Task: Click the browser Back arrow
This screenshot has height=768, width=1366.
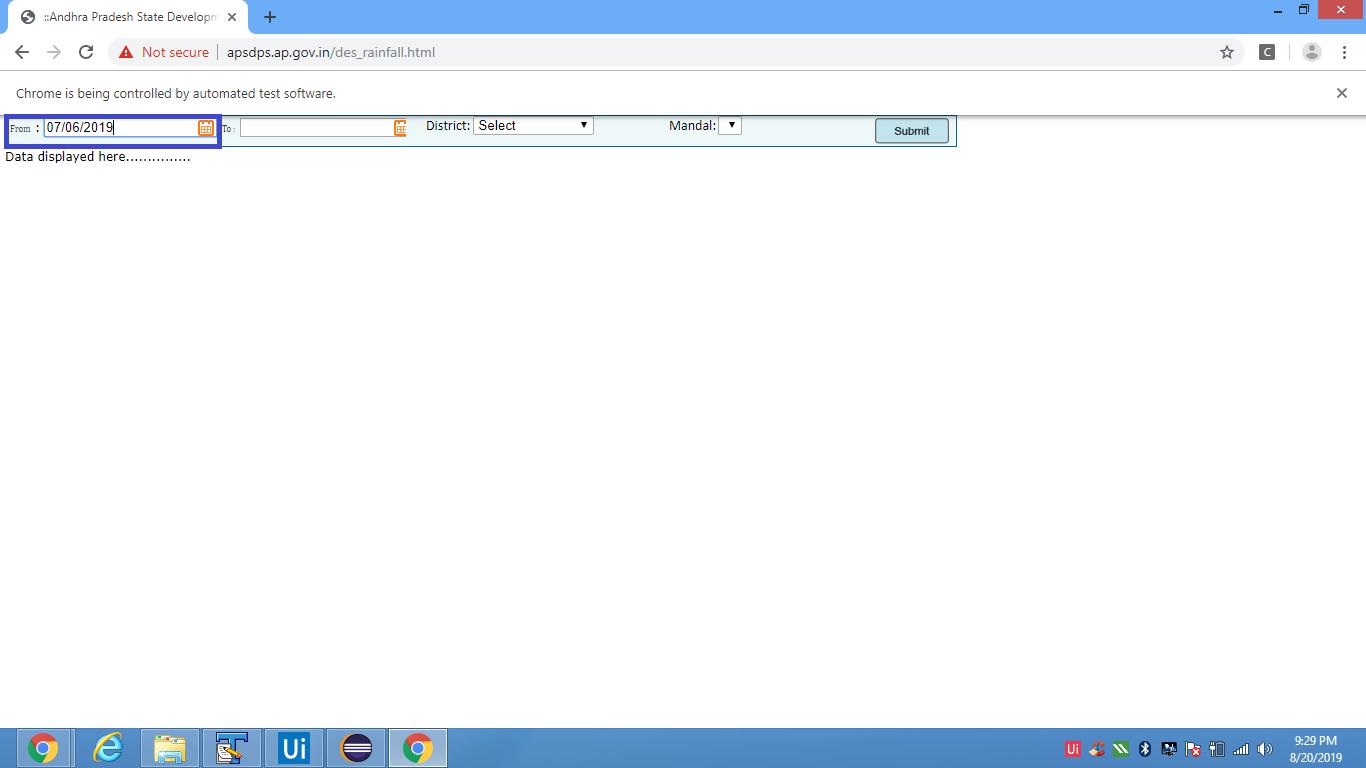Action: point(22,52)
